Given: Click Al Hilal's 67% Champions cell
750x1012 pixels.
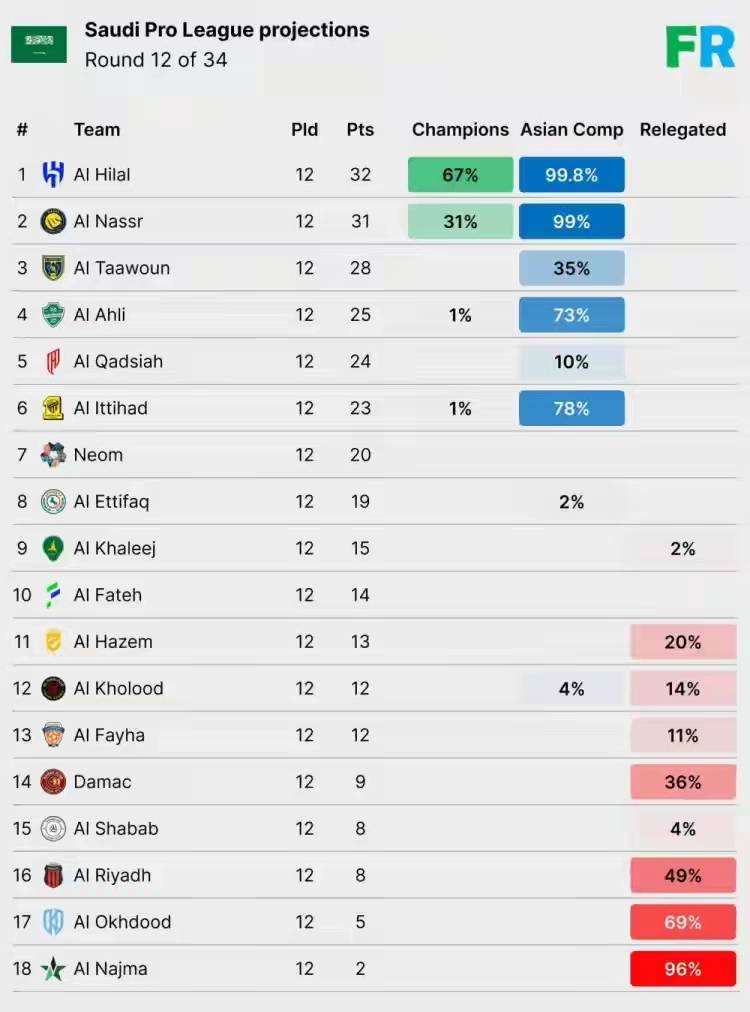Looking at the screenshot, I should pyautogui.click(x=460, y=175).
